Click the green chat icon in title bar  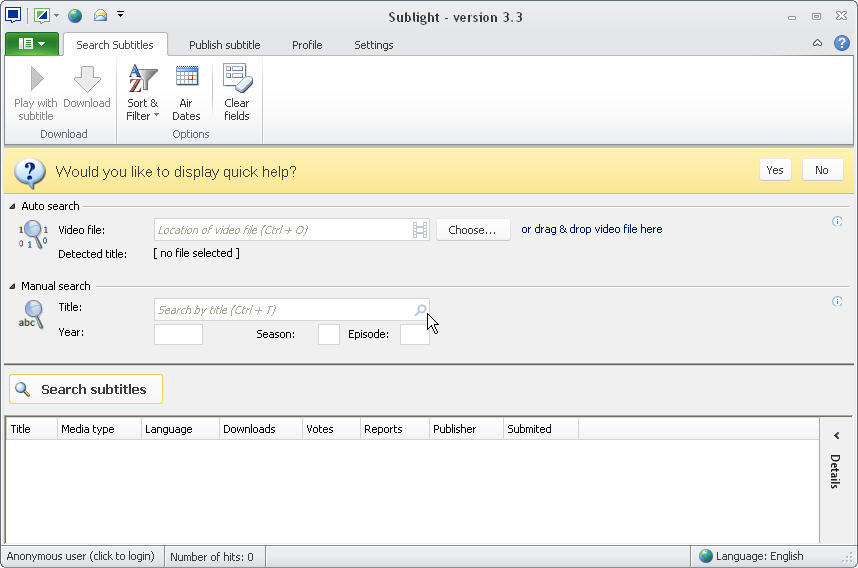[x=42, y=15]
